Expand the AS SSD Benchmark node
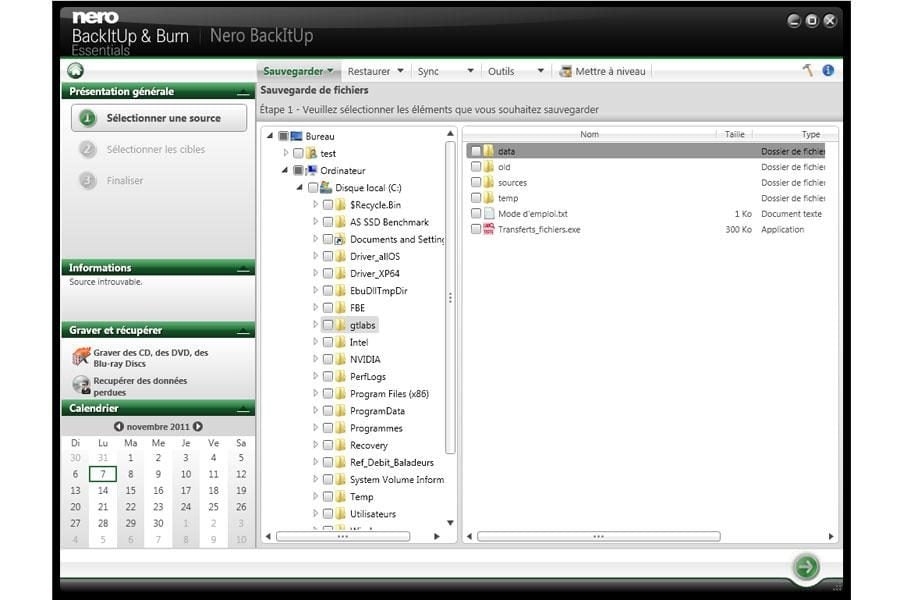The width and height of the screenshot is (900, 600). 315,222
